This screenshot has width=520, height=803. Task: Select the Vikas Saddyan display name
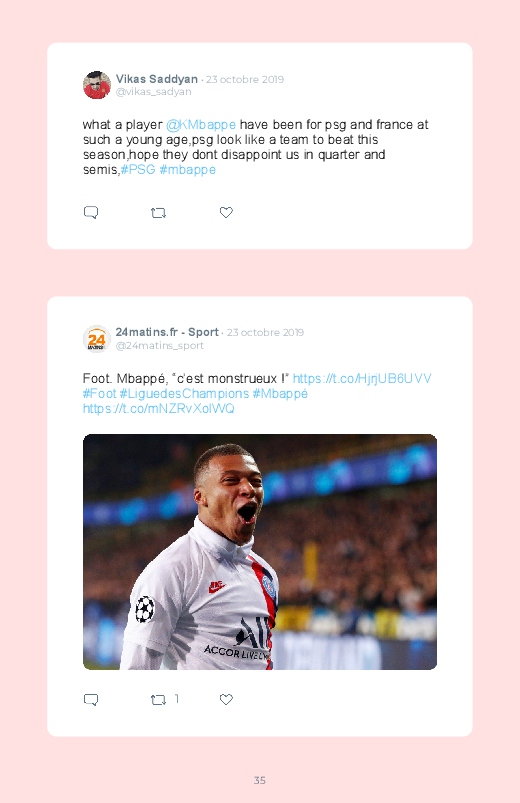click(x=157, y=79)
